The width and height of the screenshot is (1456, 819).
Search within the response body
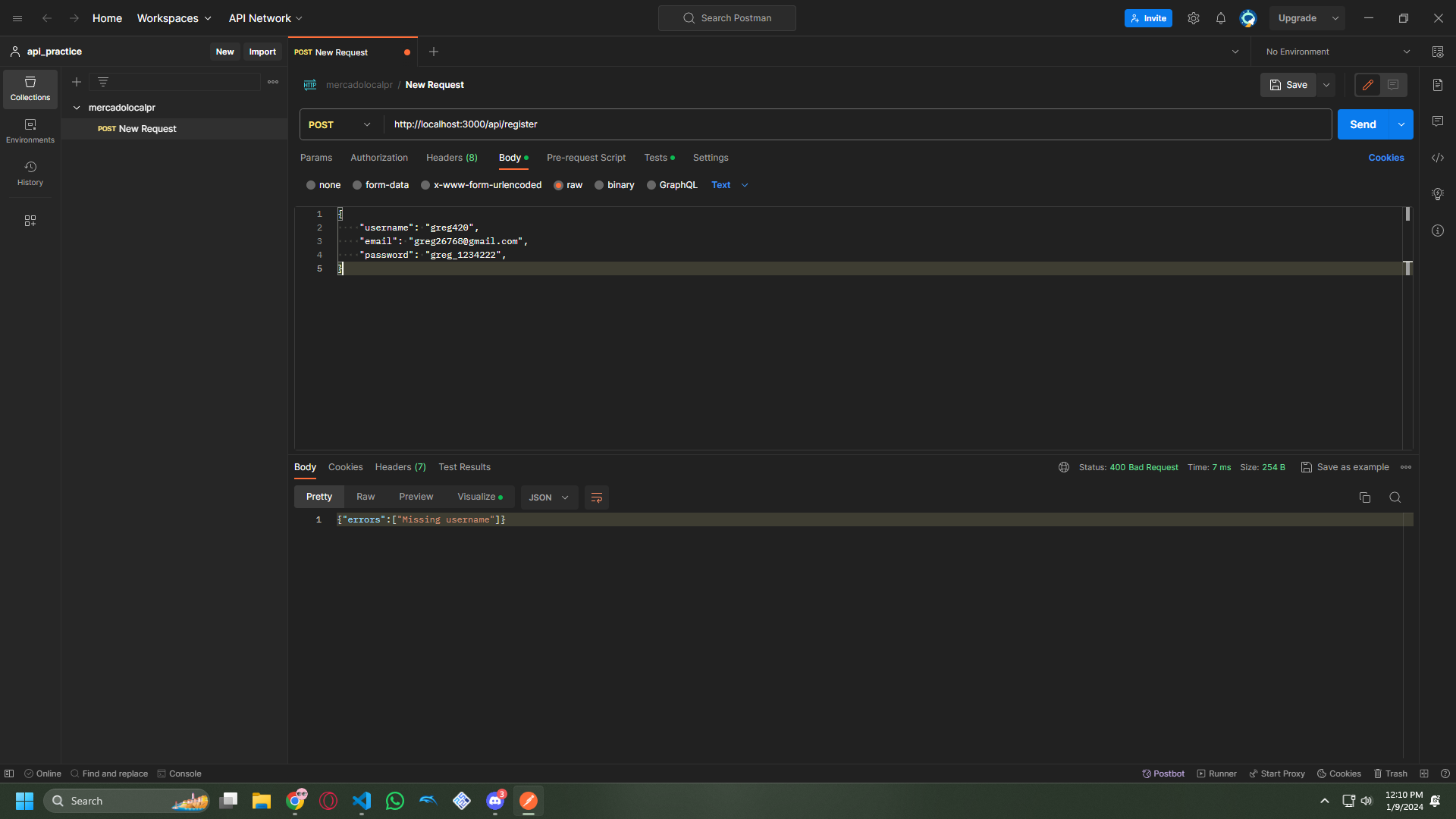[x=1395, y=497]
